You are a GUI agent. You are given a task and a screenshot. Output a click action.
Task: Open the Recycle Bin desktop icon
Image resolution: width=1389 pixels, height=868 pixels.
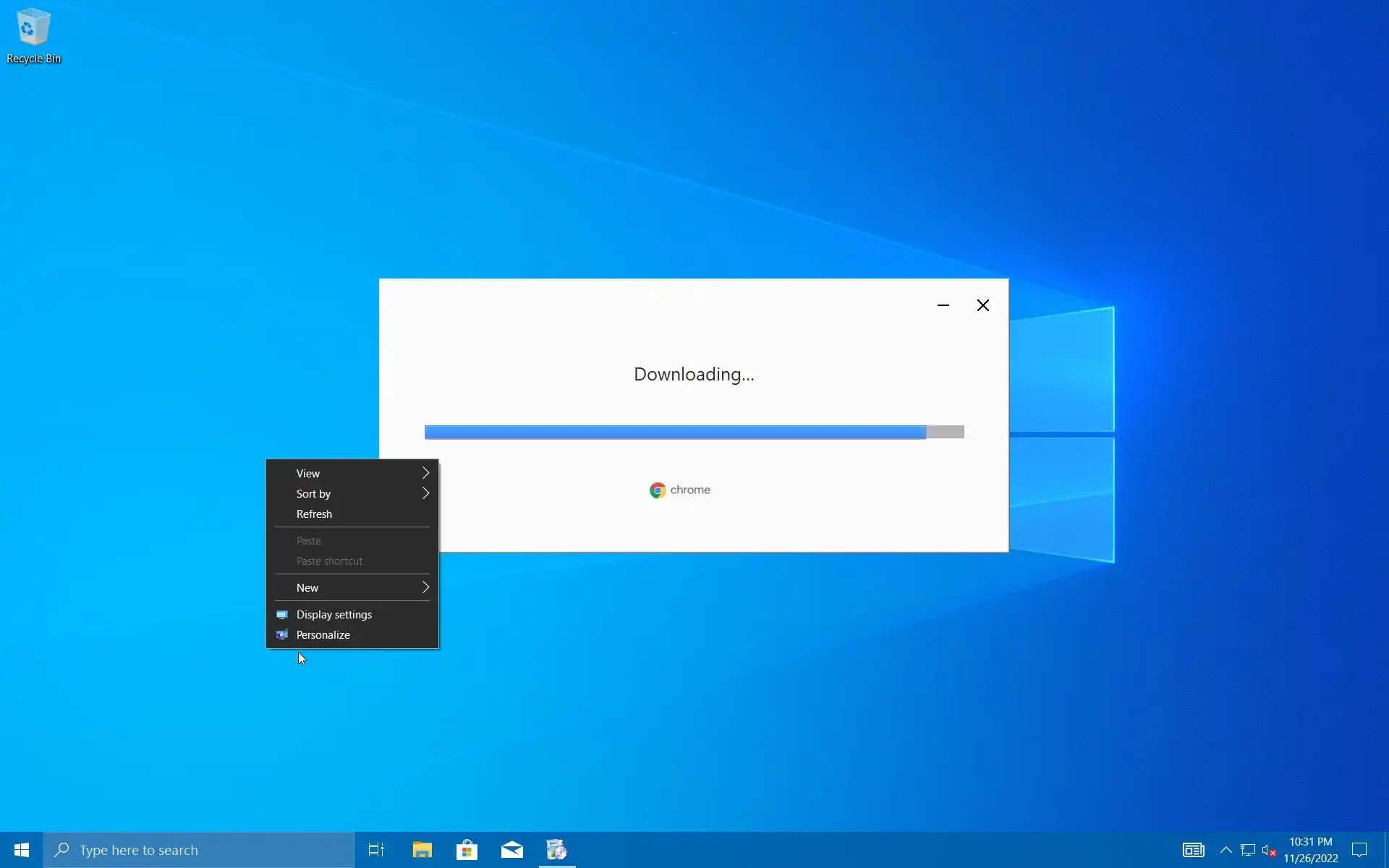[x=33, y=36]
